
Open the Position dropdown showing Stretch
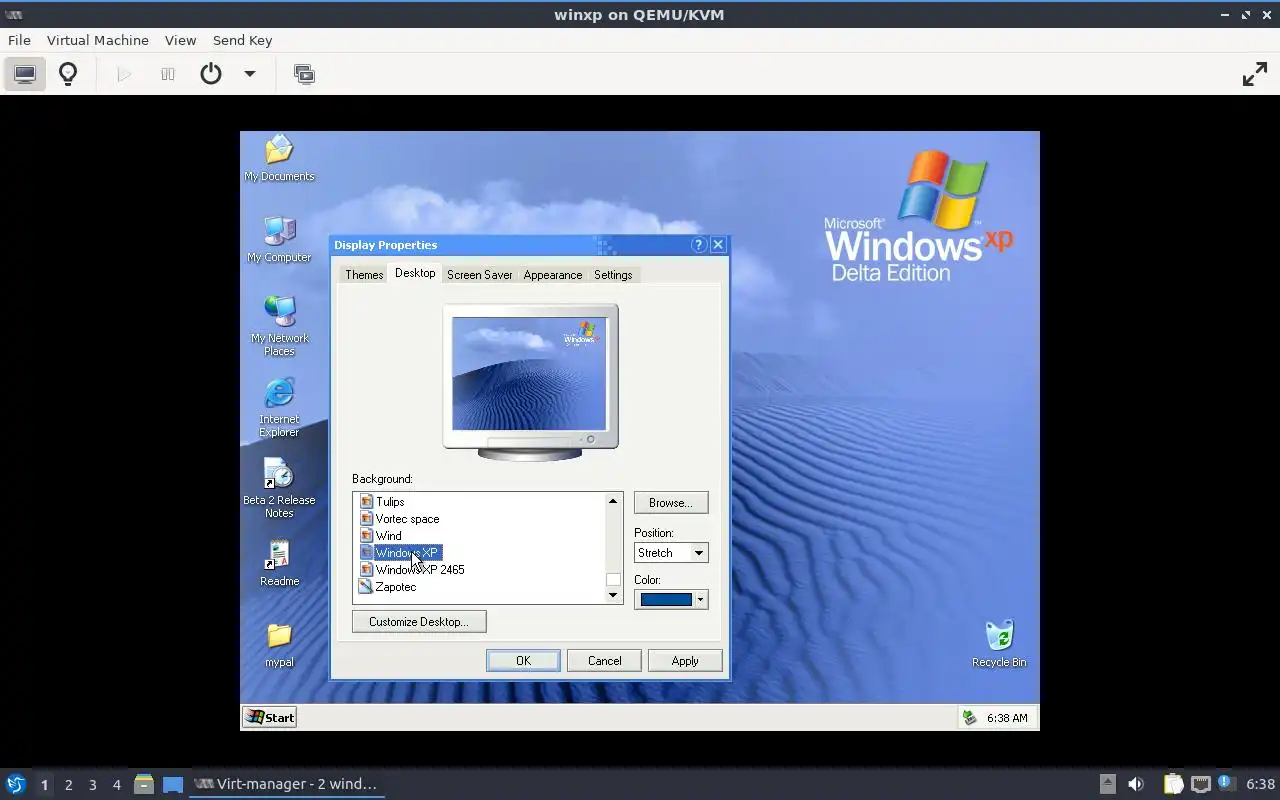[671, 553]
